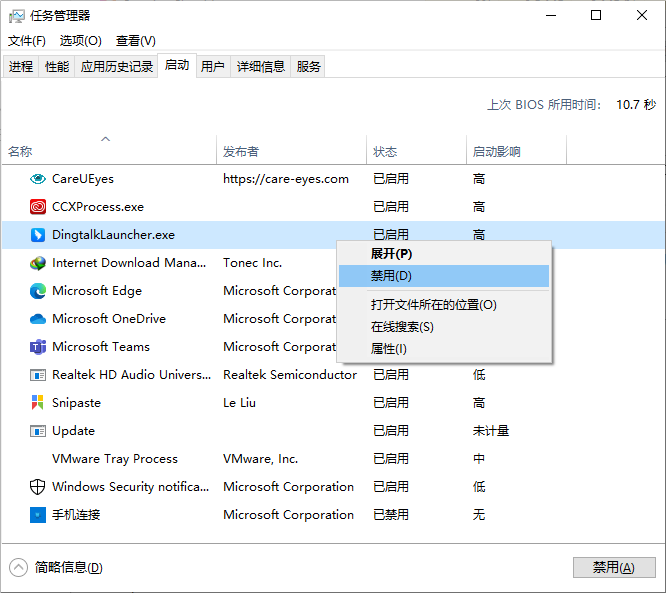Switch to the 性能 tab
Image resolution: width=666 pixels, height=593 pixels.
click(x=57, y=67)
